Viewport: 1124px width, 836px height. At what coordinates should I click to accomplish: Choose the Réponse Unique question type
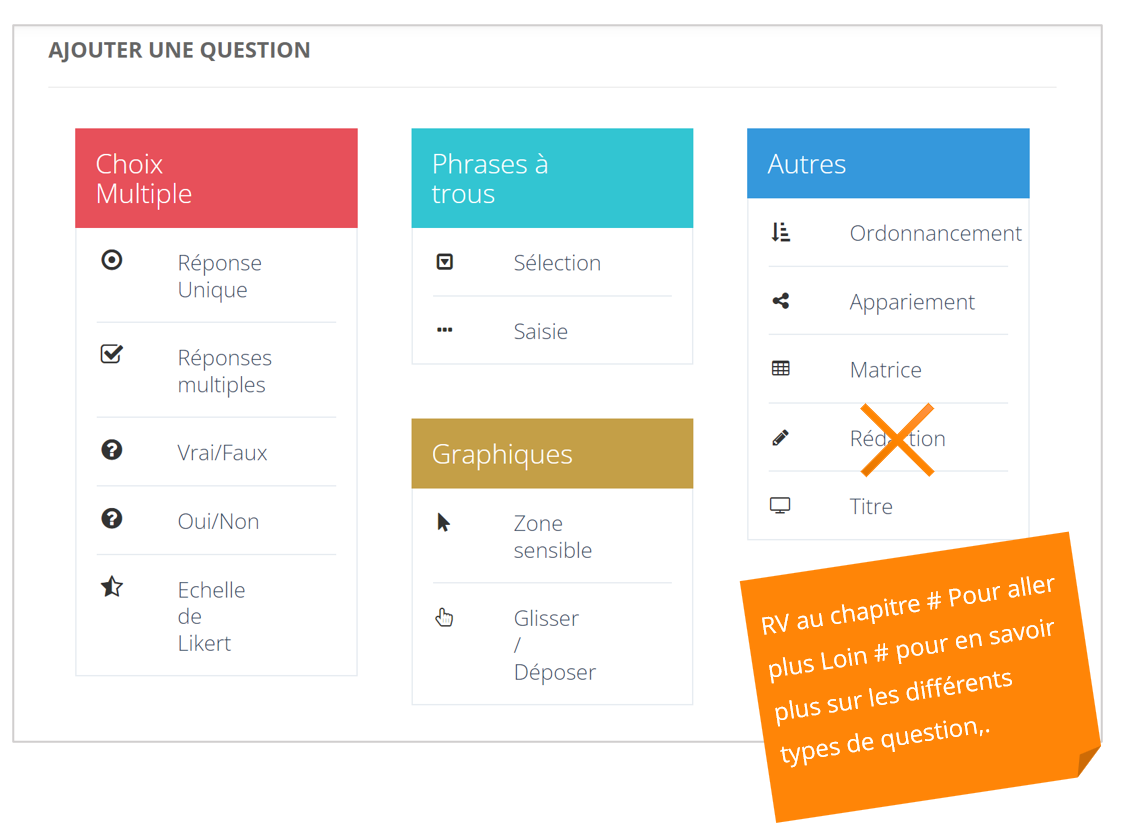pos(219,276)
